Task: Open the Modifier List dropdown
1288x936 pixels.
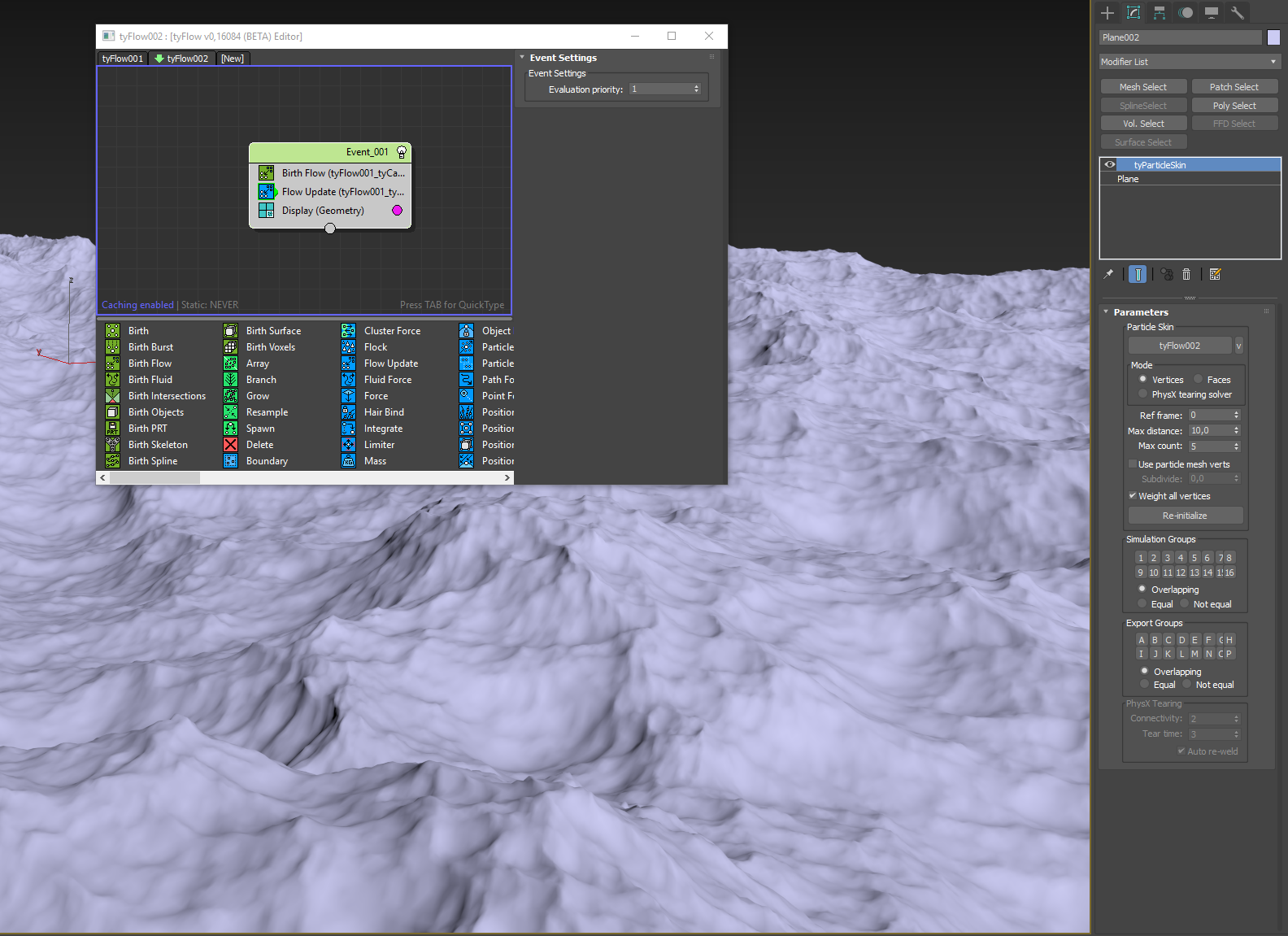Action: (1189, 62)
